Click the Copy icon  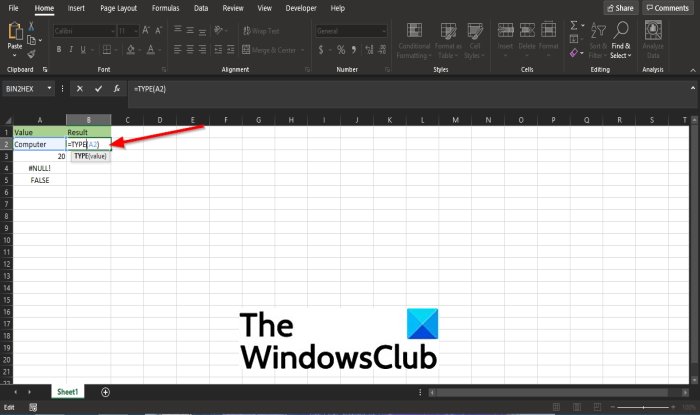pos(31,40)
